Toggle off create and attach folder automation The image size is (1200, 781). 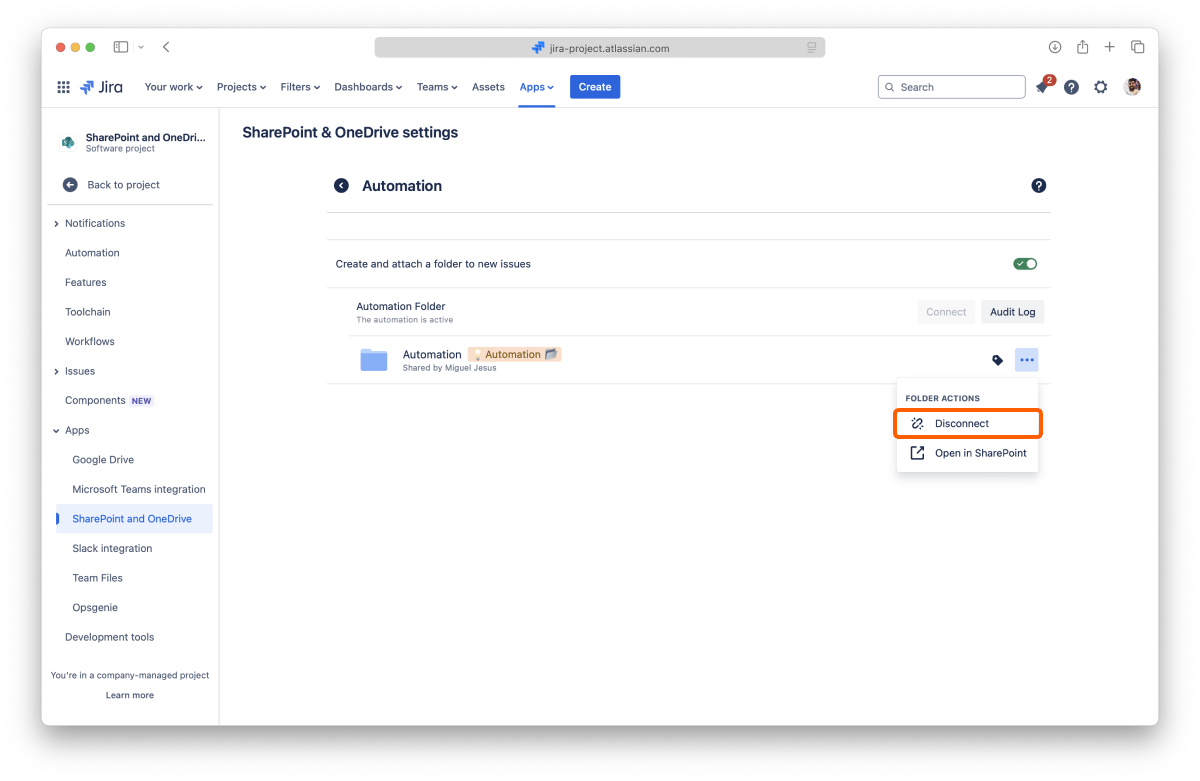coord(1025,264)
